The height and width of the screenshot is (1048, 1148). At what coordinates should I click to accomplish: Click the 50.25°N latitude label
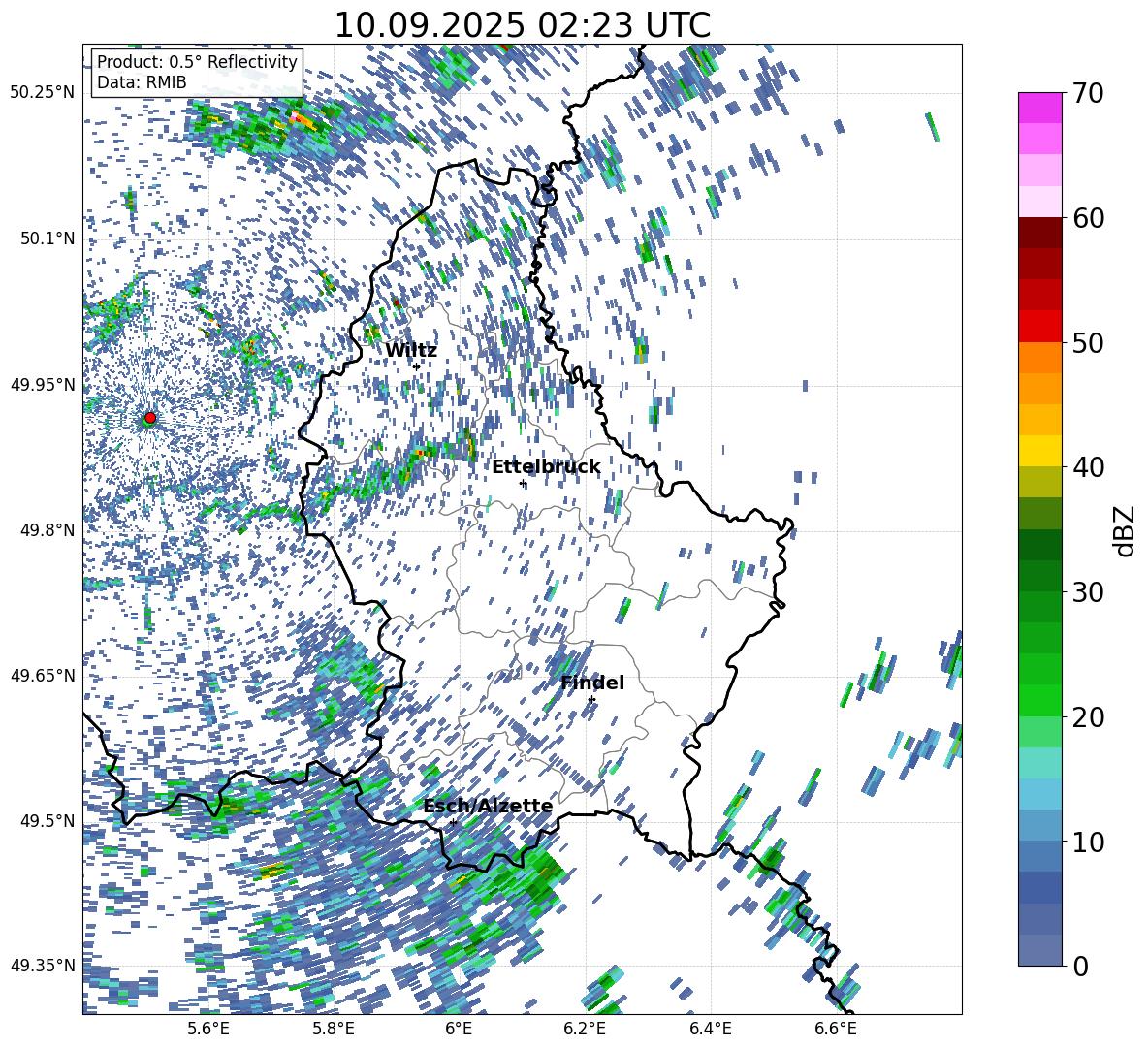point(43,93)
